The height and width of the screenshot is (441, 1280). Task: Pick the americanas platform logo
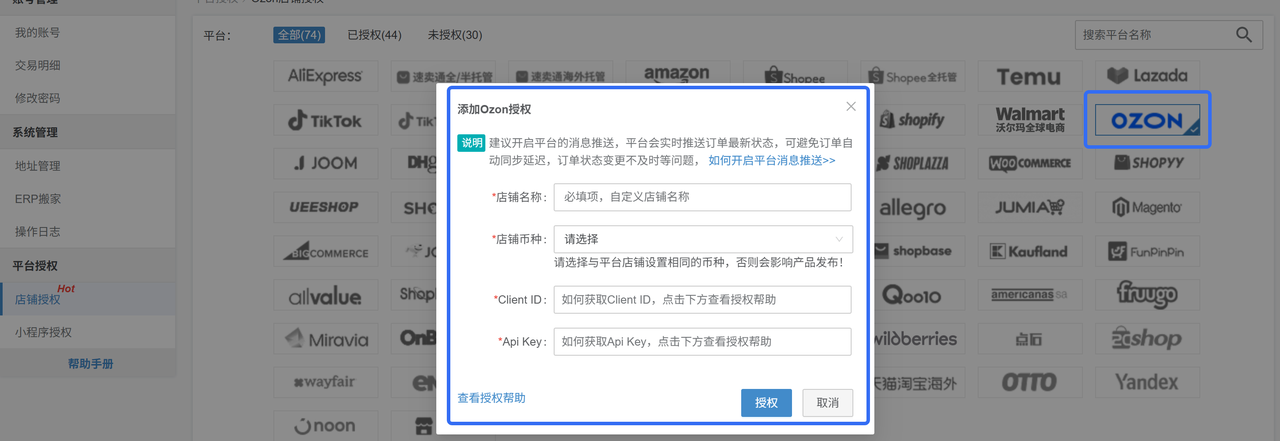click(1029, 296)
